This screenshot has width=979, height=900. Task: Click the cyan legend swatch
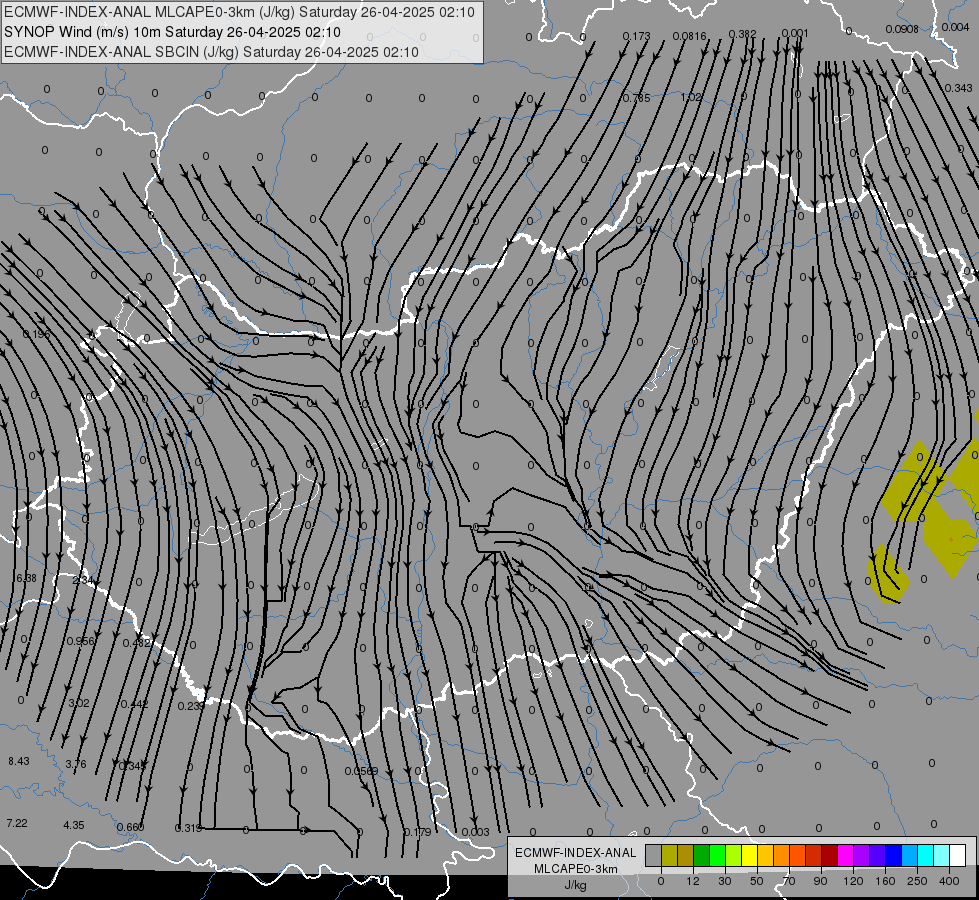[x=927, y=855]
